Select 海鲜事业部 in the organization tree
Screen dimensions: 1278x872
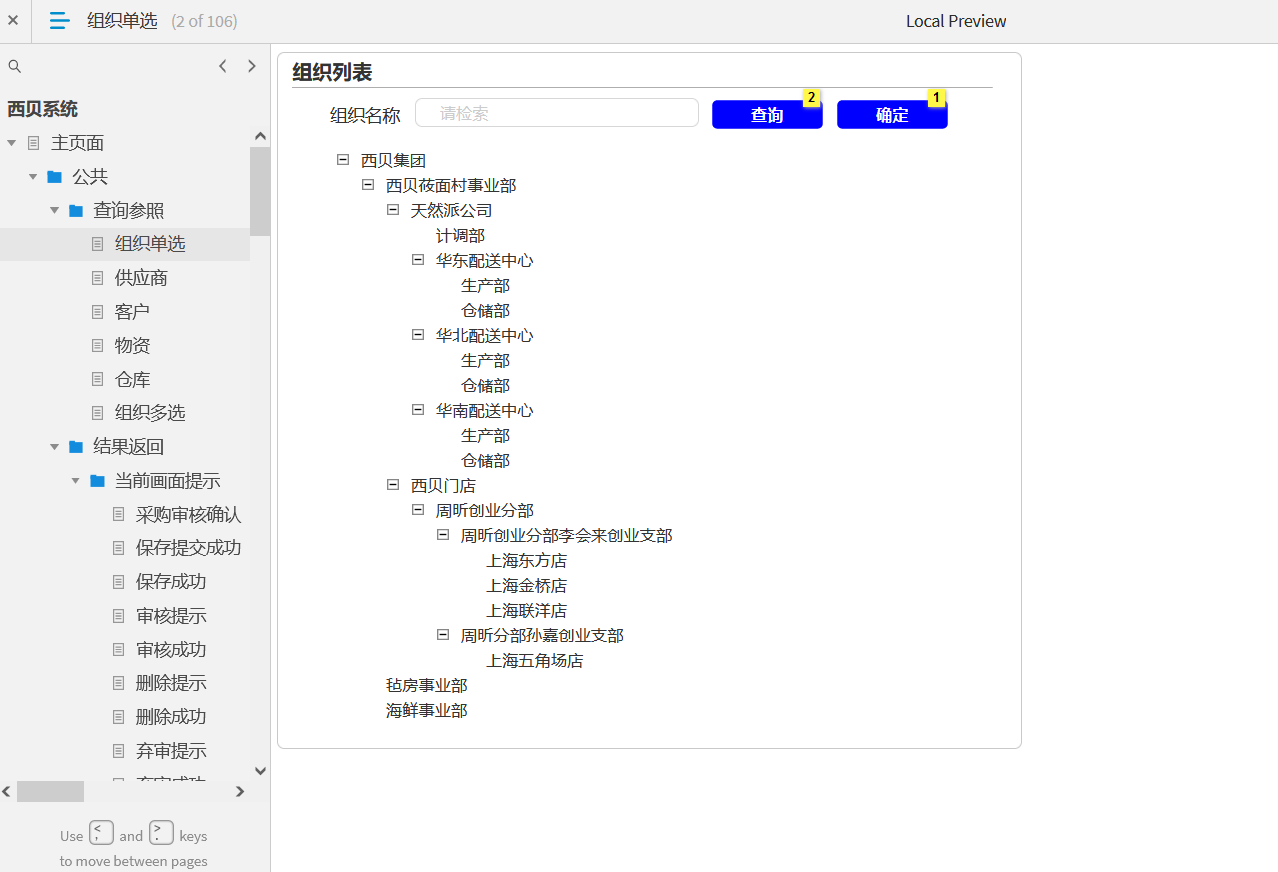click(x=426, y=711)
